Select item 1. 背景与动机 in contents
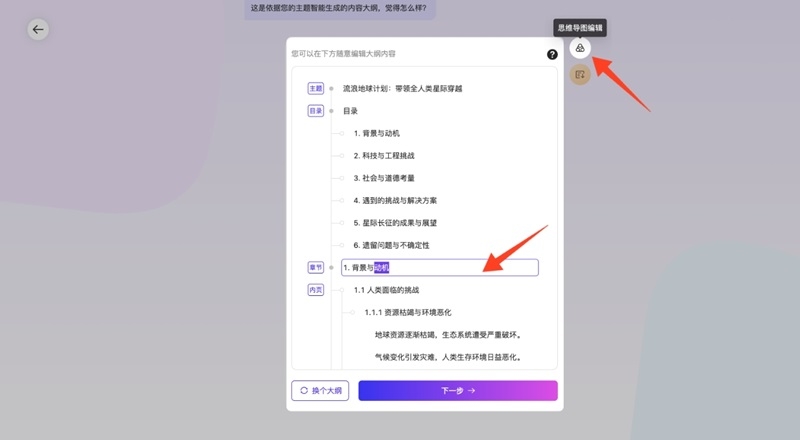Viewport: 800px width, 440px height. tap(377, 133)
